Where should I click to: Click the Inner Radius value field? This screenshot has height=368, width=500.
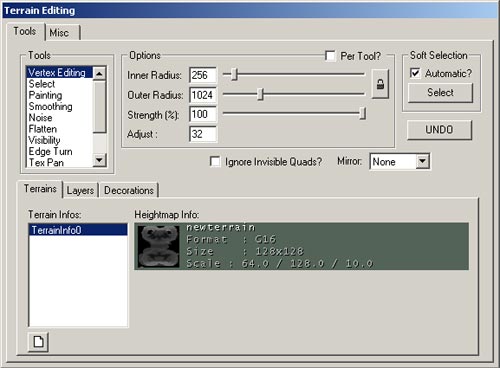[203, 75]
